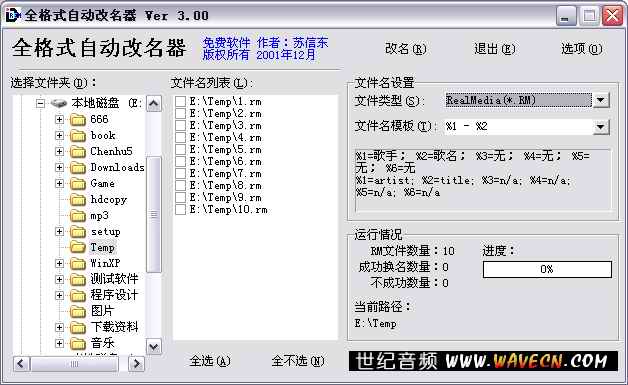Image resolution: width=628 pixels, height=385 pixels.
Task: Select the Downloads folder name in tree
Action: 117,167
